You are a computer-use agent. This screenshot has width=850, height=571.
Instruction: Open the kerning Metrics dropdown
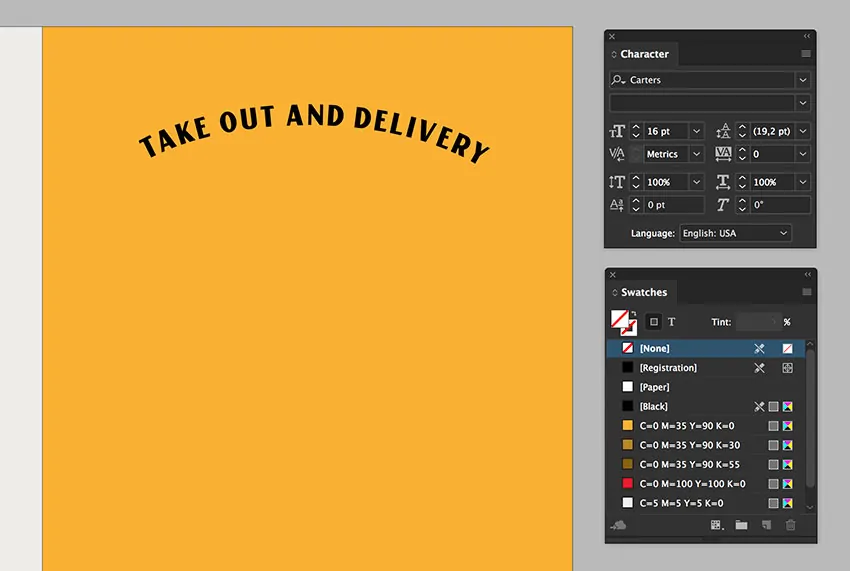696,155
